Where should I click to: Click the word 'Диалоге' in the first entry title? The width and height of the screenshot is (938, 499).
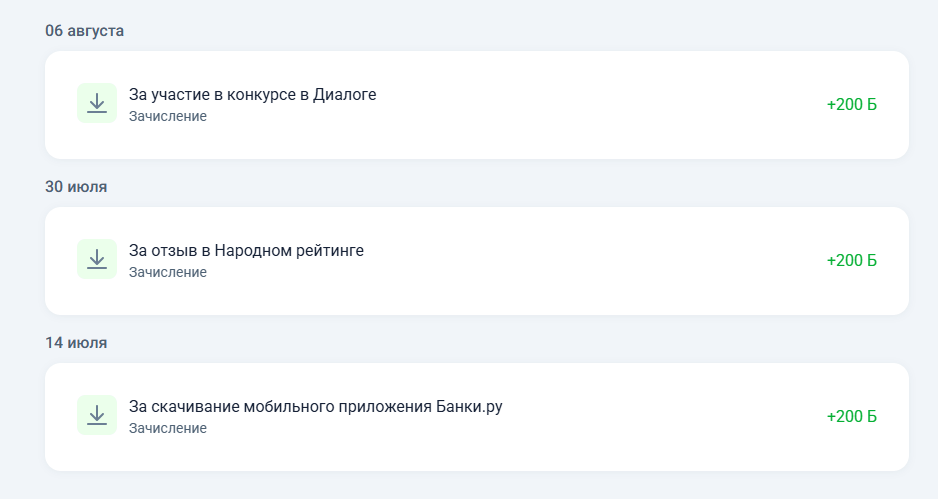345,95
